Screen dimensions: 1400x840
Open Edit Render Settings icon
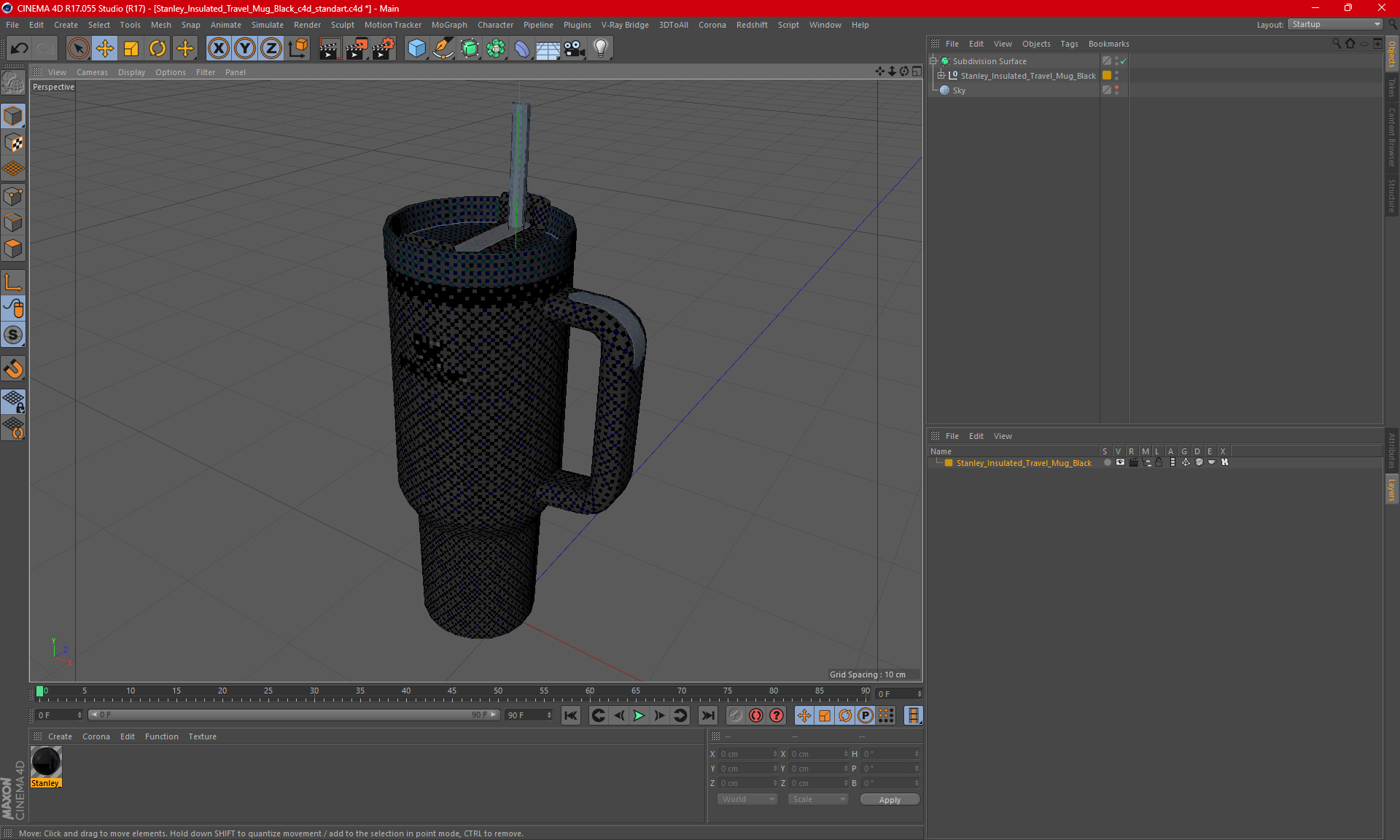point(384,48)
